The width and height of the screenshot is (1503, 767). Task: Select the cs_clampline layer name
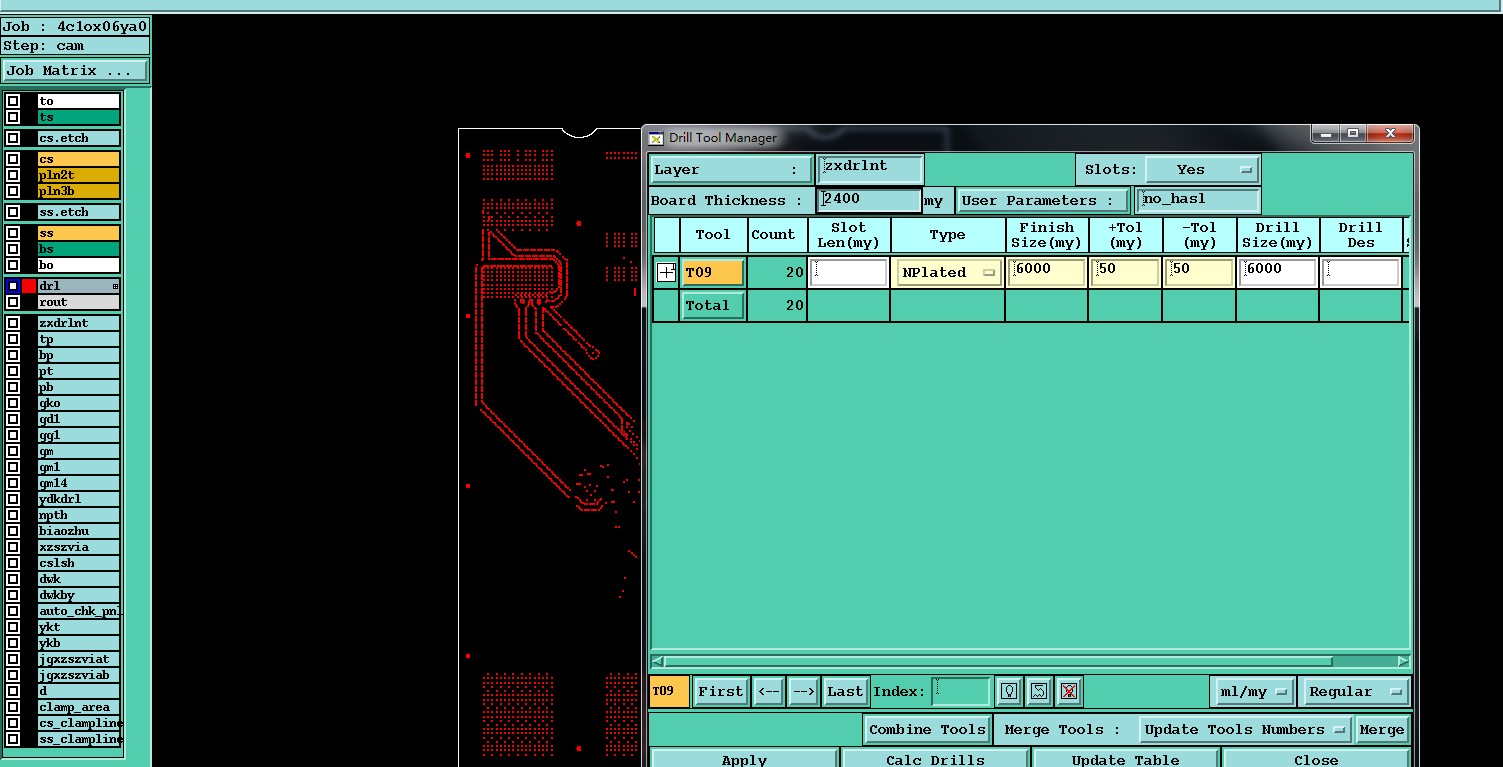[79, 723]
